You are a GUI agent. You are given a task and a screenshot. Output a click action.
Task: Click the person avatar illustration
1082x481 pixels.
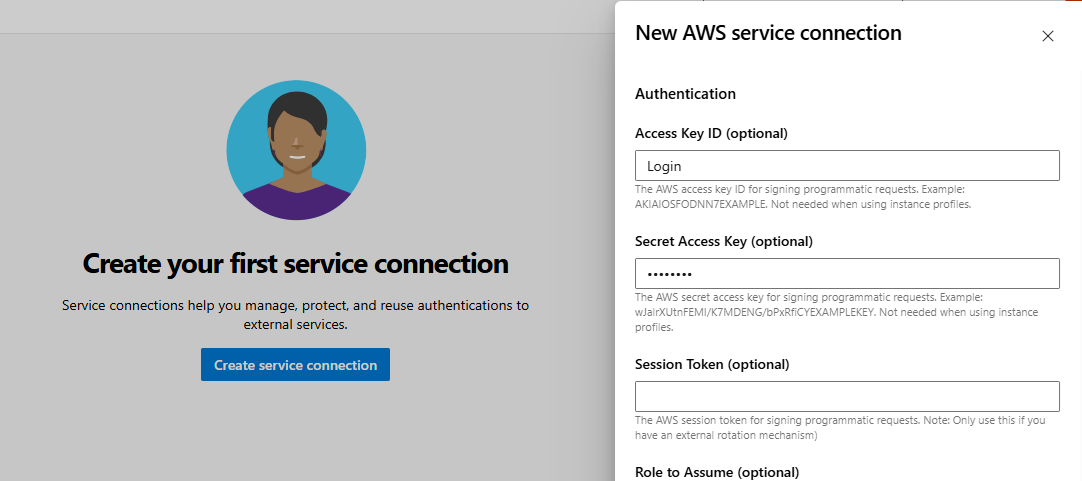tap(296, 150)
